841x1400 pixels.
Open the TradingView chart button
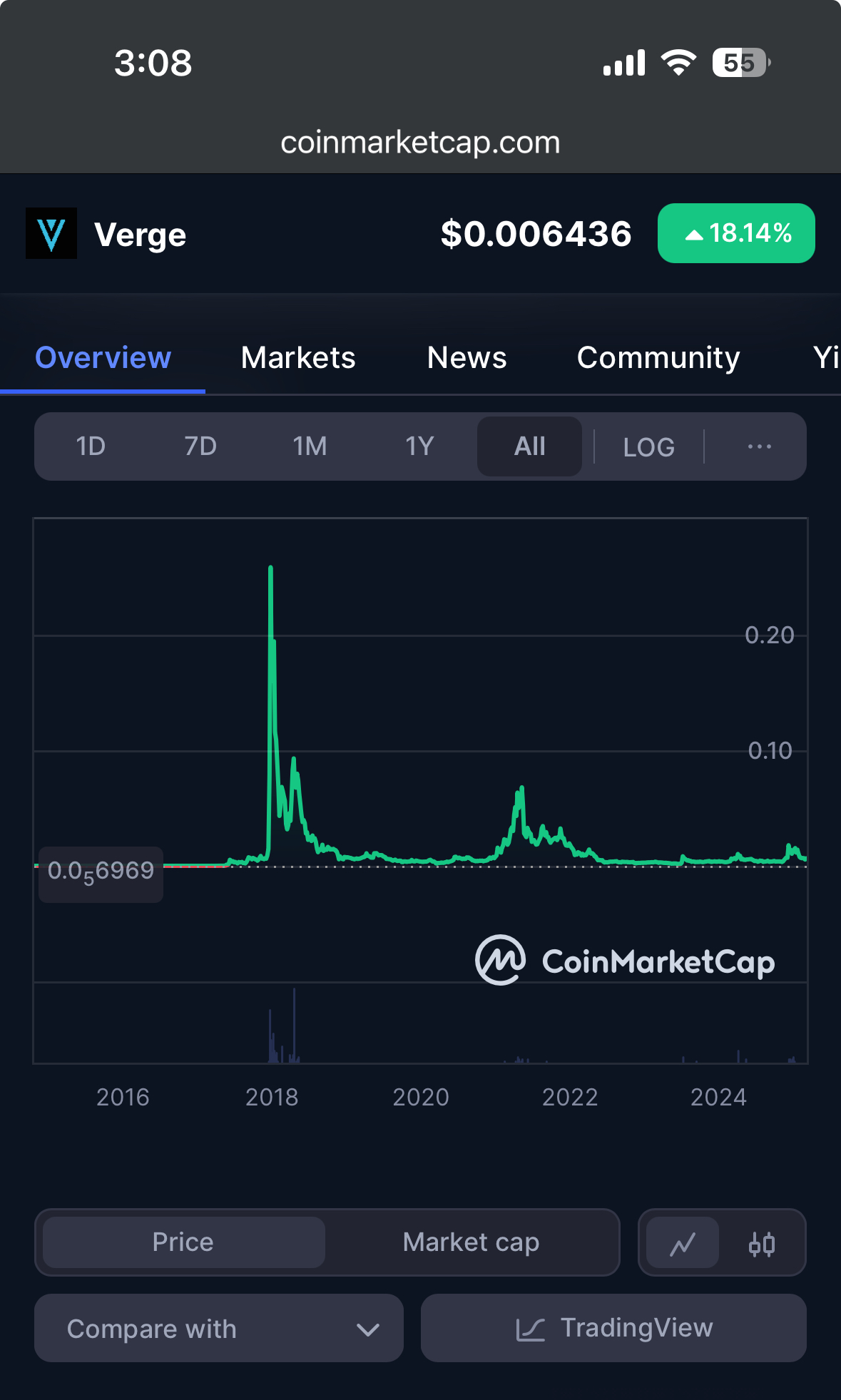click(613, 1328)
